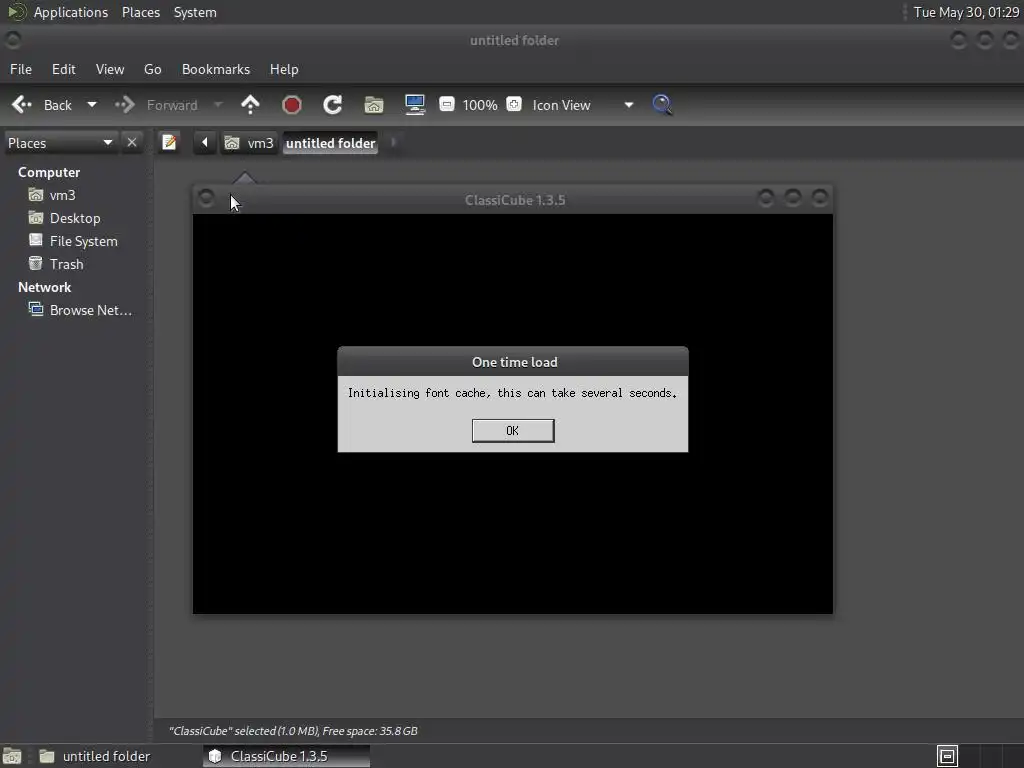Click the Search magnifier icon
Viewport: 1024px width, 768px height.
[x=662, y=105]
